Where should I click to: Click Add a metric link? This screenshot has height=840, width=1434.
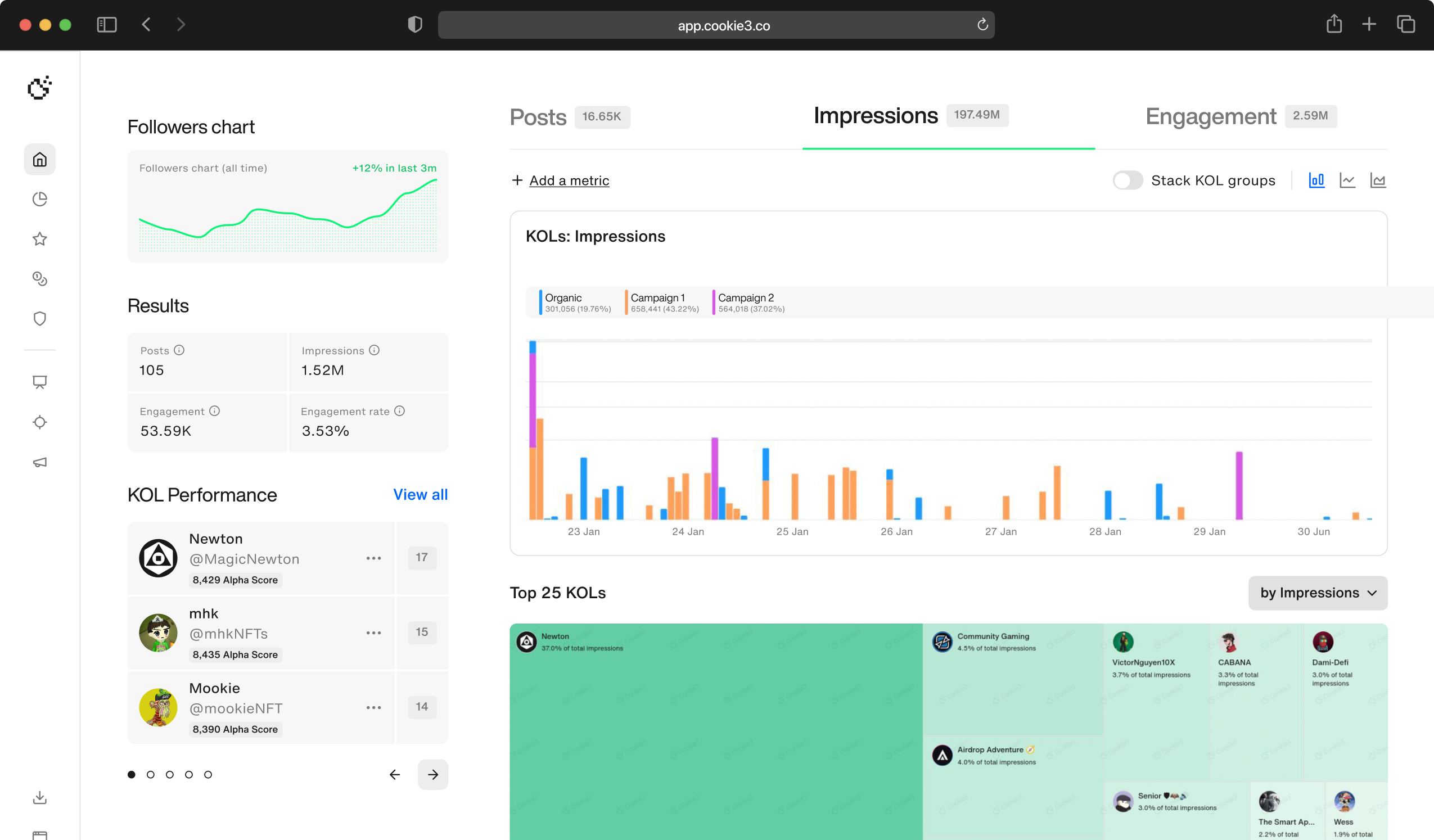pyautogui.click(x=569, y=180)
